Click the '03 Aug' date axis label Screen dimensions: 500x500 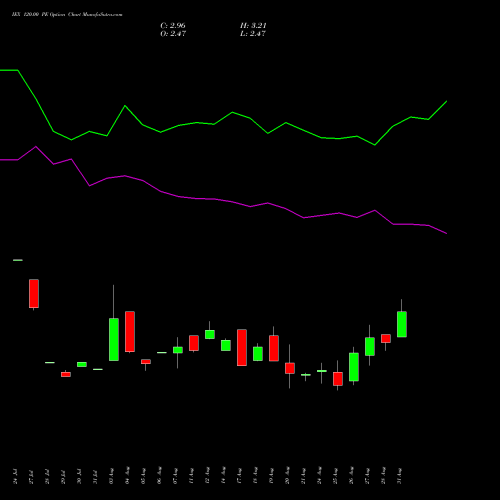pyautogui.click(x=111, y=476)
